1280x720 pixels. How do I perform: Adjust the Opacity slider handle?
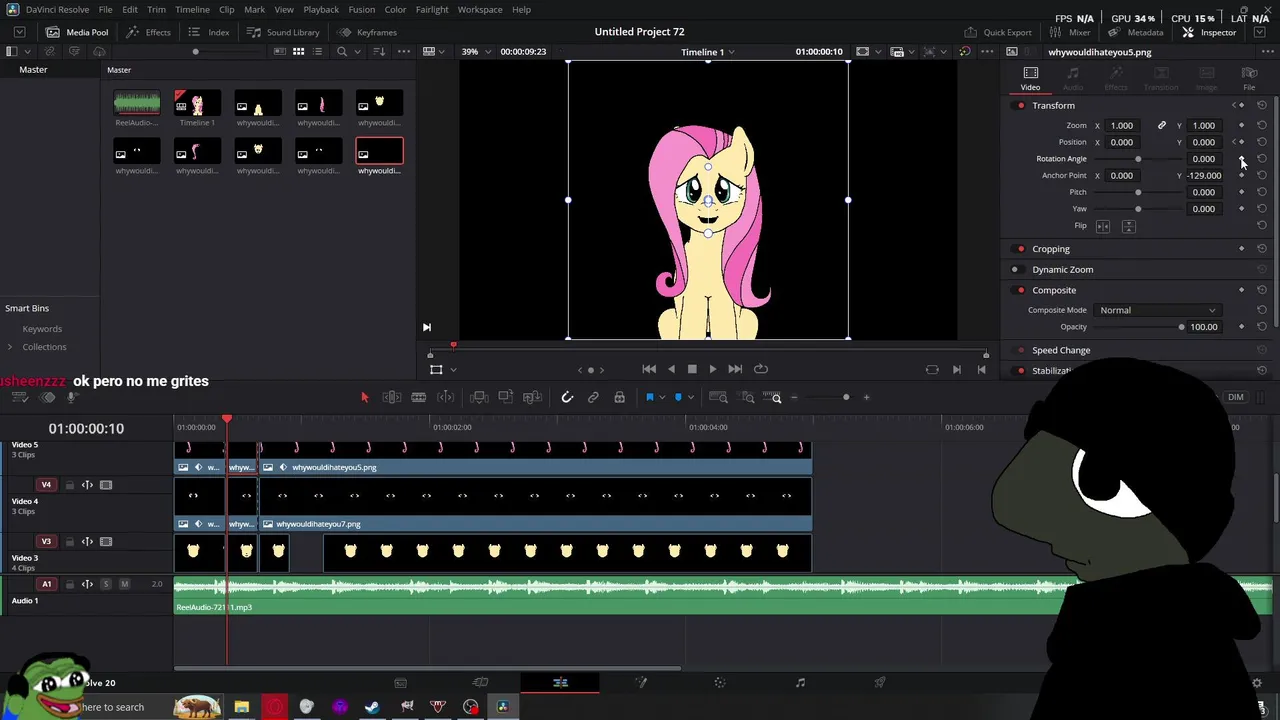1181,327
